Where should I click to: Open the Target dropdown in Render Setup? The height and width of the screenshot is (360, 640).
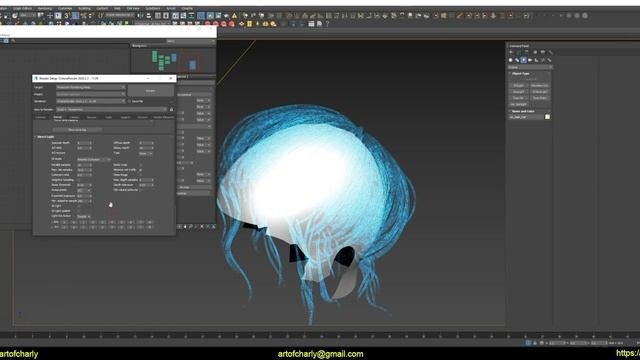click(x=91, y=87)
